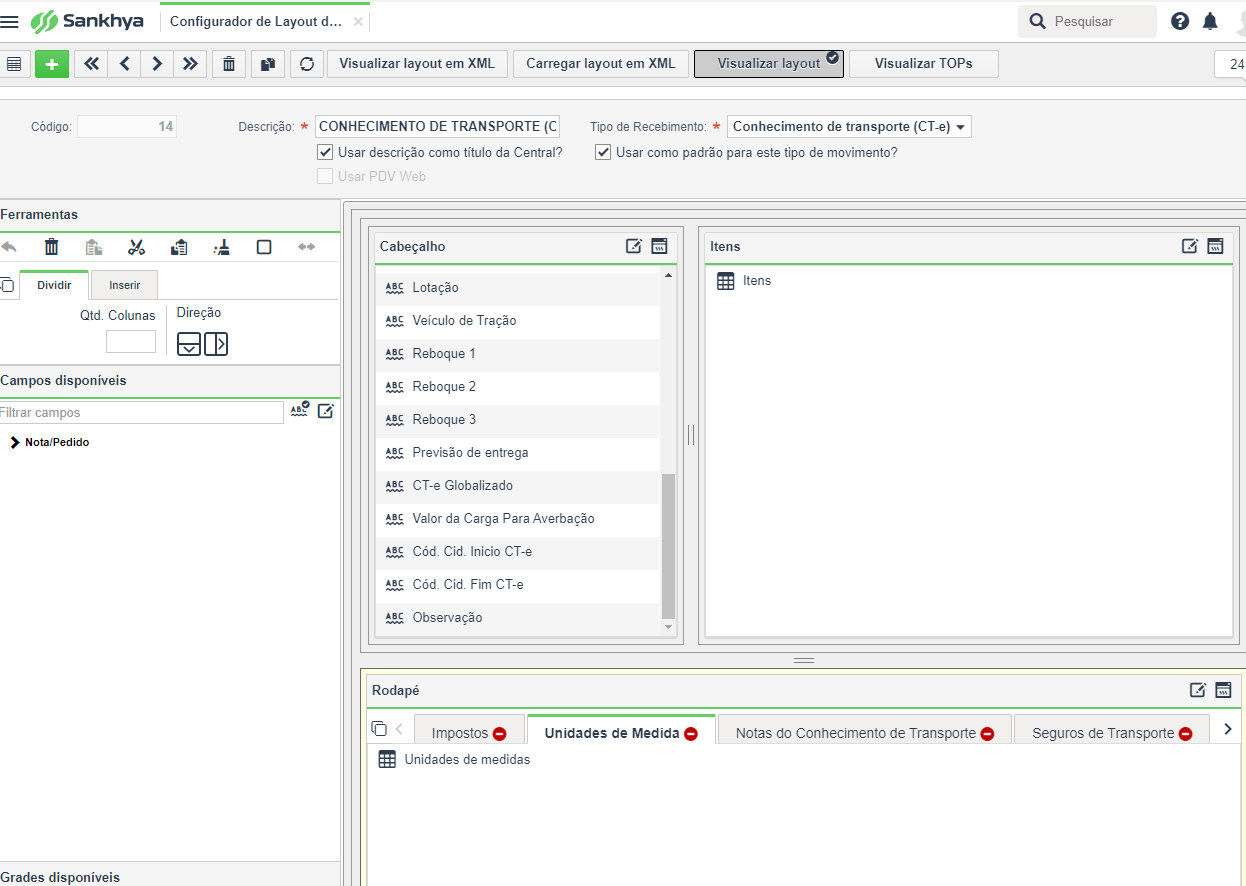
Task: Toggle the Usar PDV Web checkbox
Action: [324, 176]
